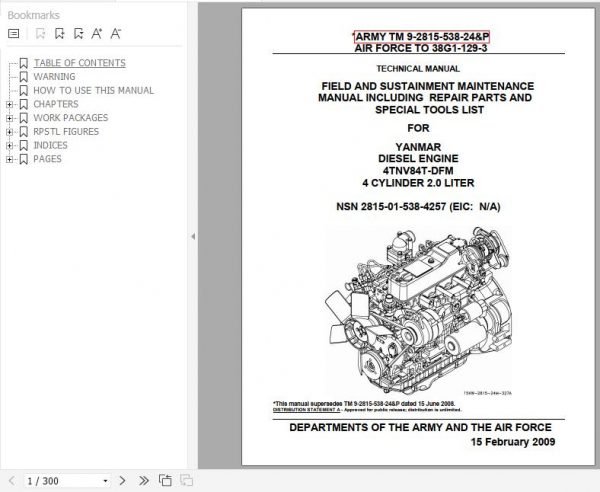Open the WARNING bookmark
This screenshot has height=492, width=600.
click(x=54, y=77)
